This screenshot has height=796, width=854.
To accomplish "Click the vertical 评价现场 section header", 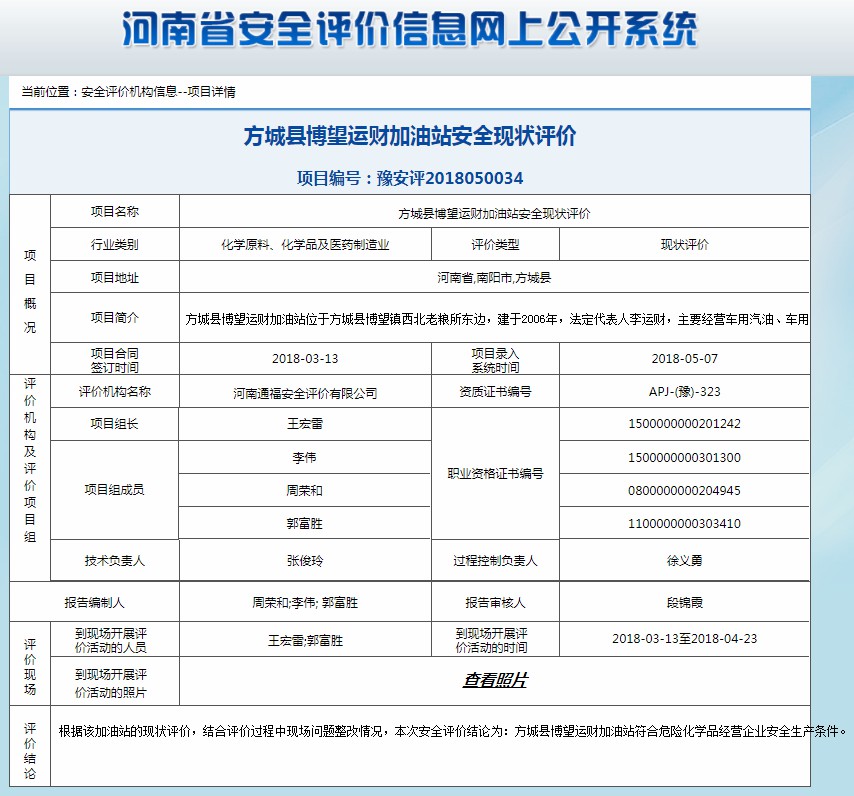I will (30, 667).
